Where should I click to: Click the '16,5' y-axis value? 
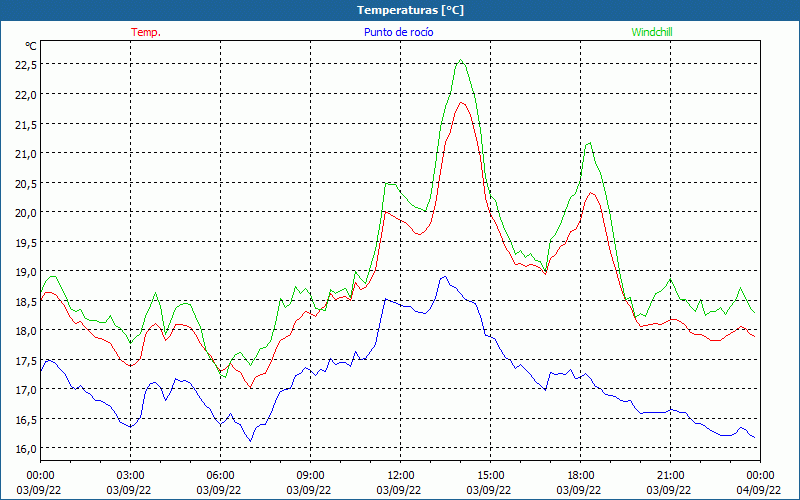pos(26,419)
